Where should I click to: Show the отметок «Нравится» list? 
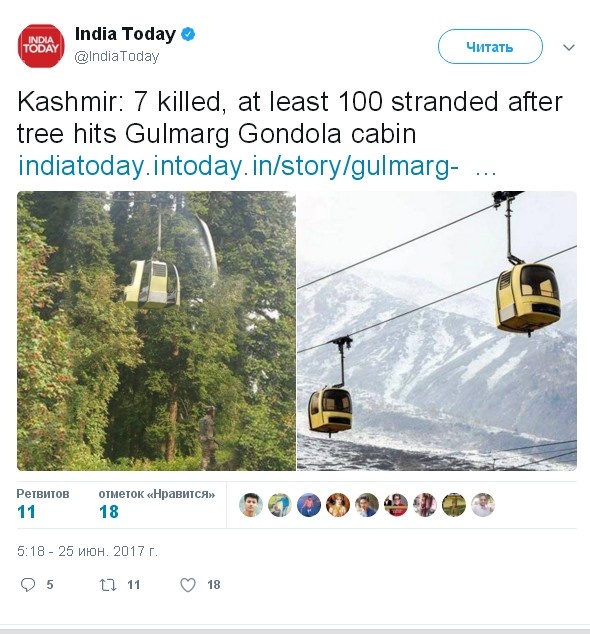click(157, 504)
